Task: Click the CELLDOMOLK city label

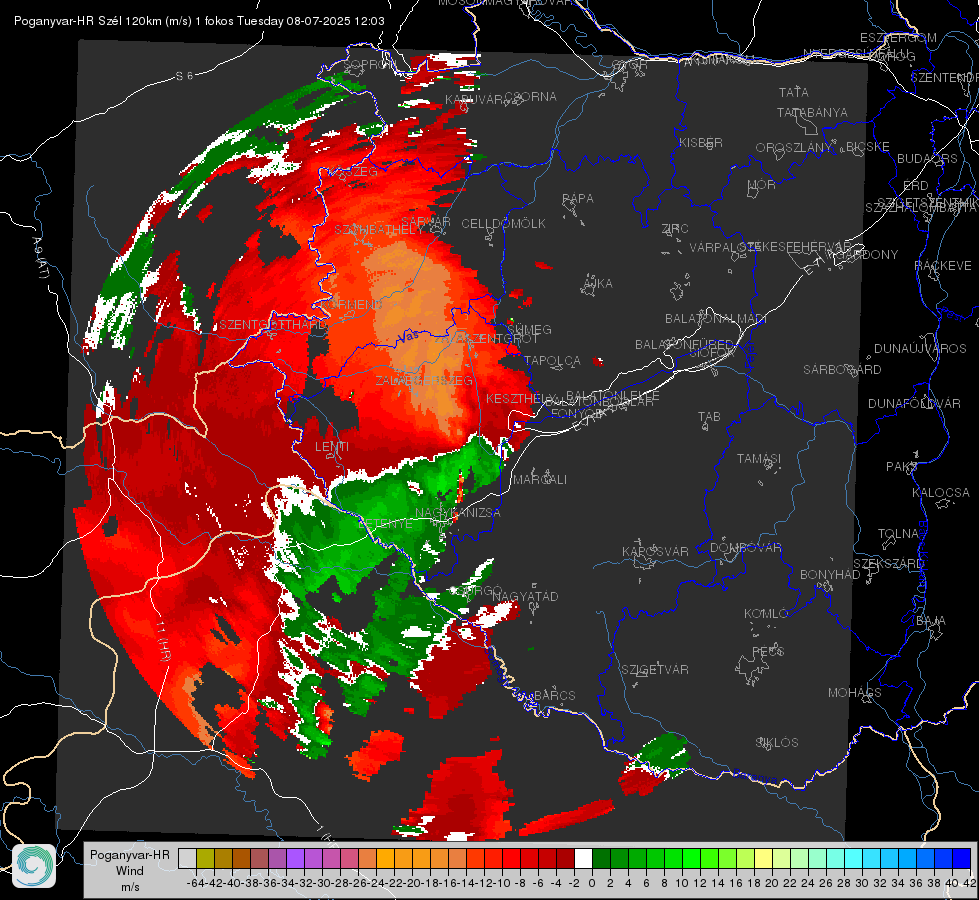Action: [503, 223]
